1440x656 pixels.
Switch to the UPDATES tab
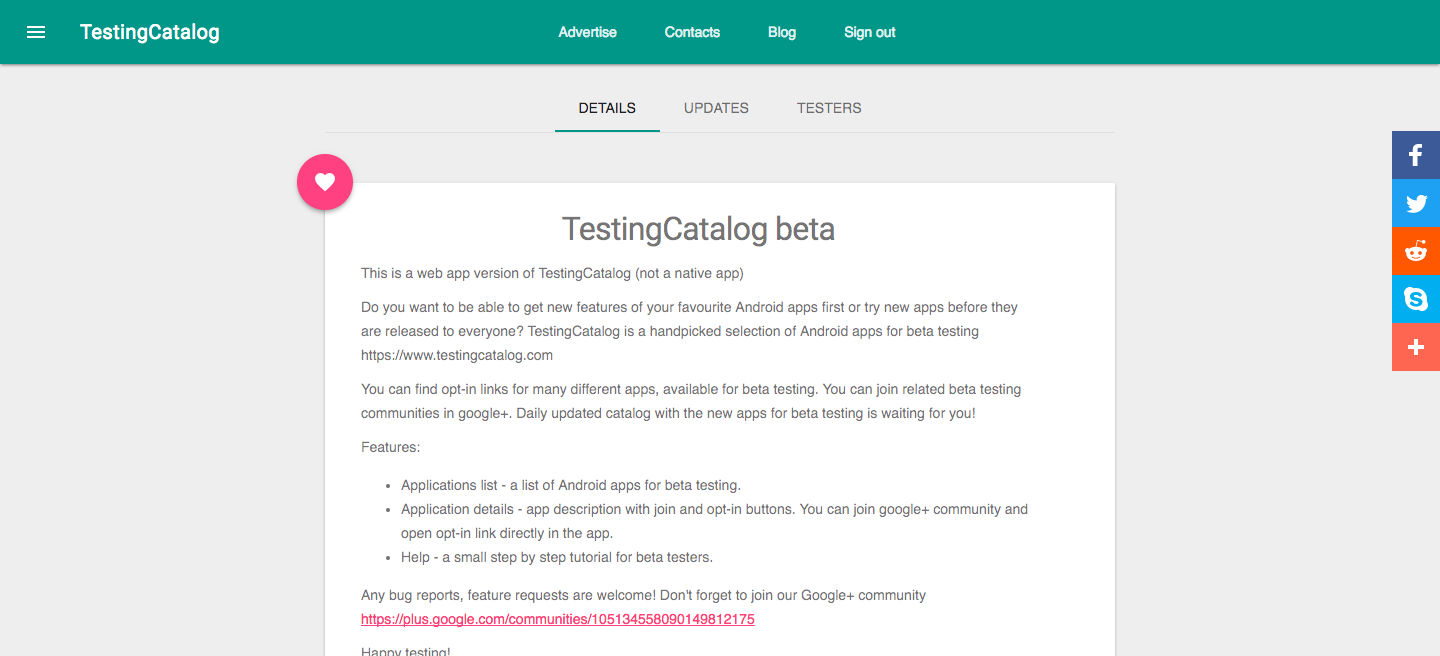pyautogui.click(x=716, y=108)
